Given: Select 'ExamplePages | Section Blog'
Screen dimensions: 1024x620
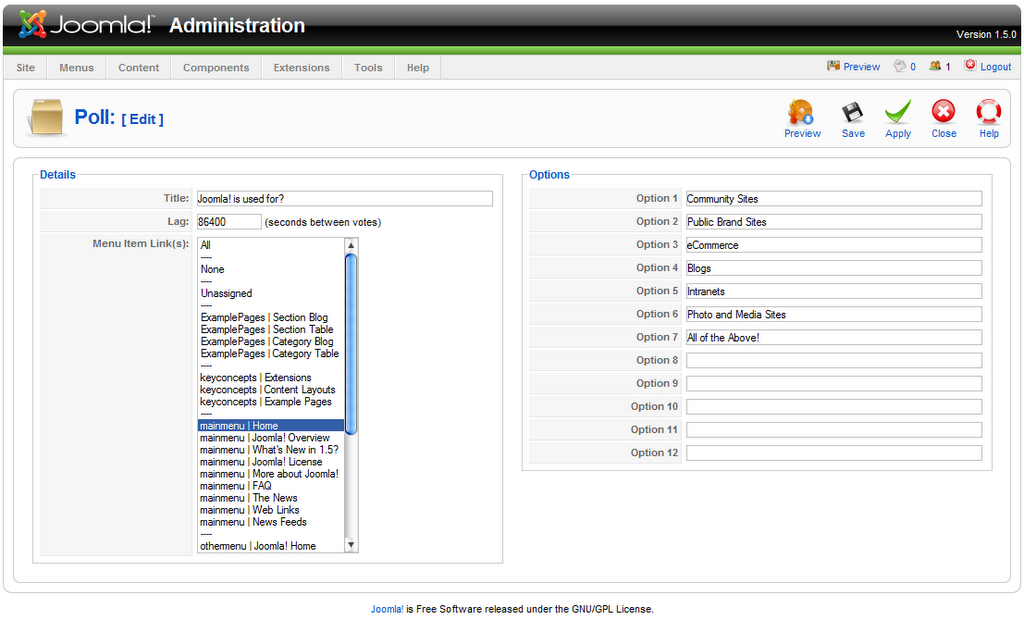Looking at the screenshot, I should click(271, 318).
